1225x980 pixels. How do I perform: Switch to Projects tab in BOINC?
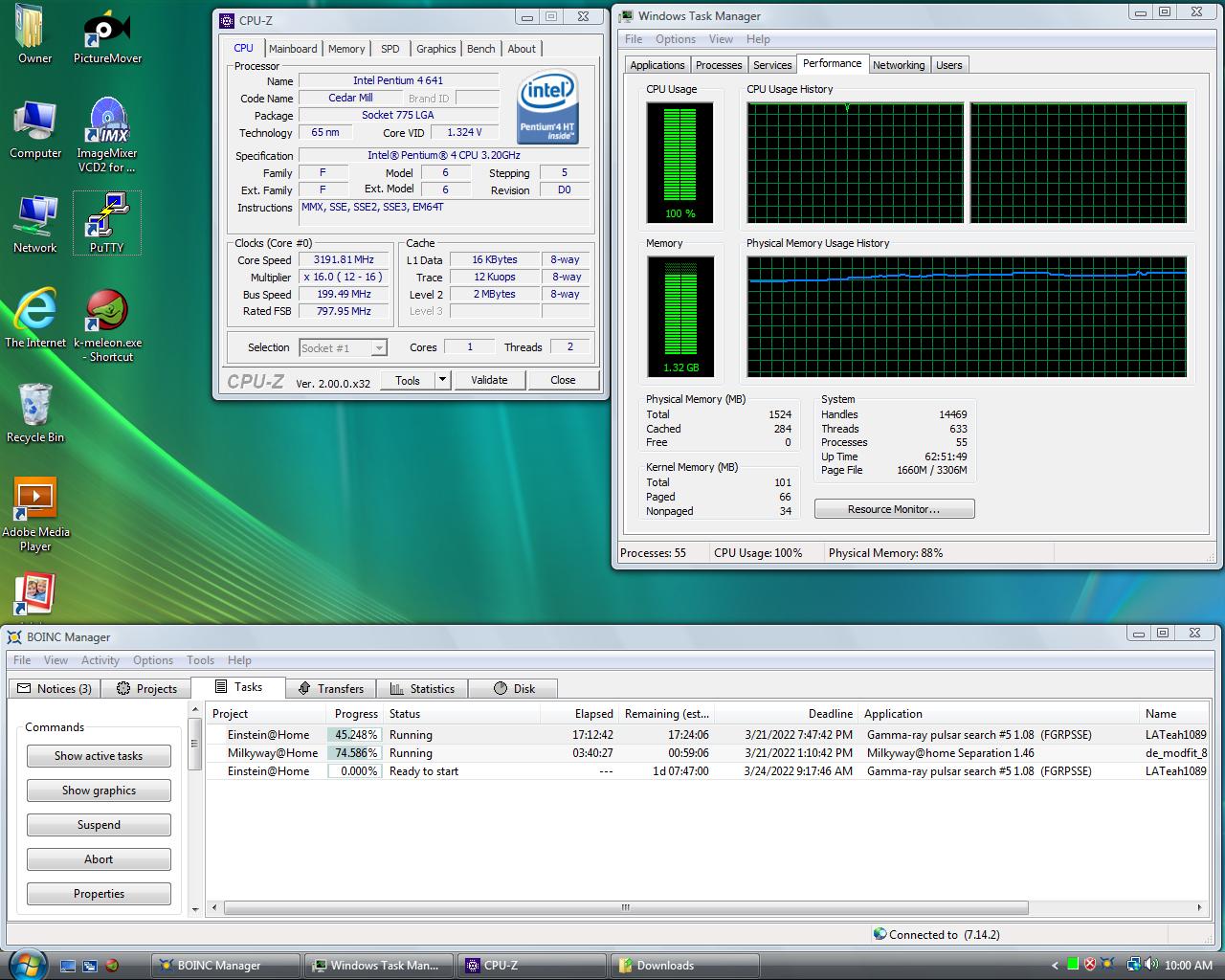[146, 688]
